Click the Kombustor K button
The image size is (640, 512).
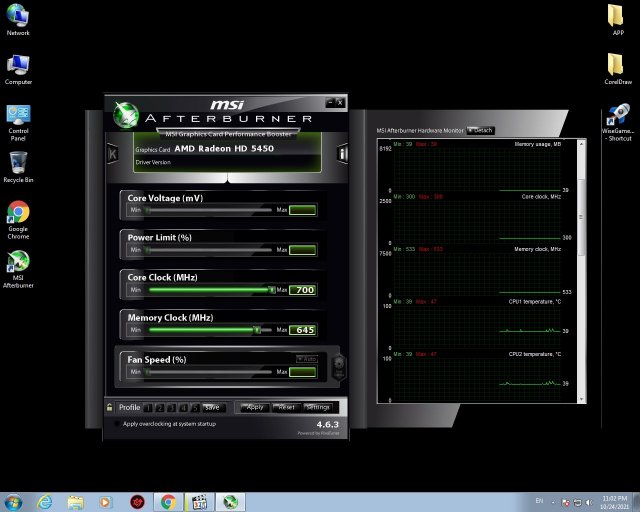point(112,152)
